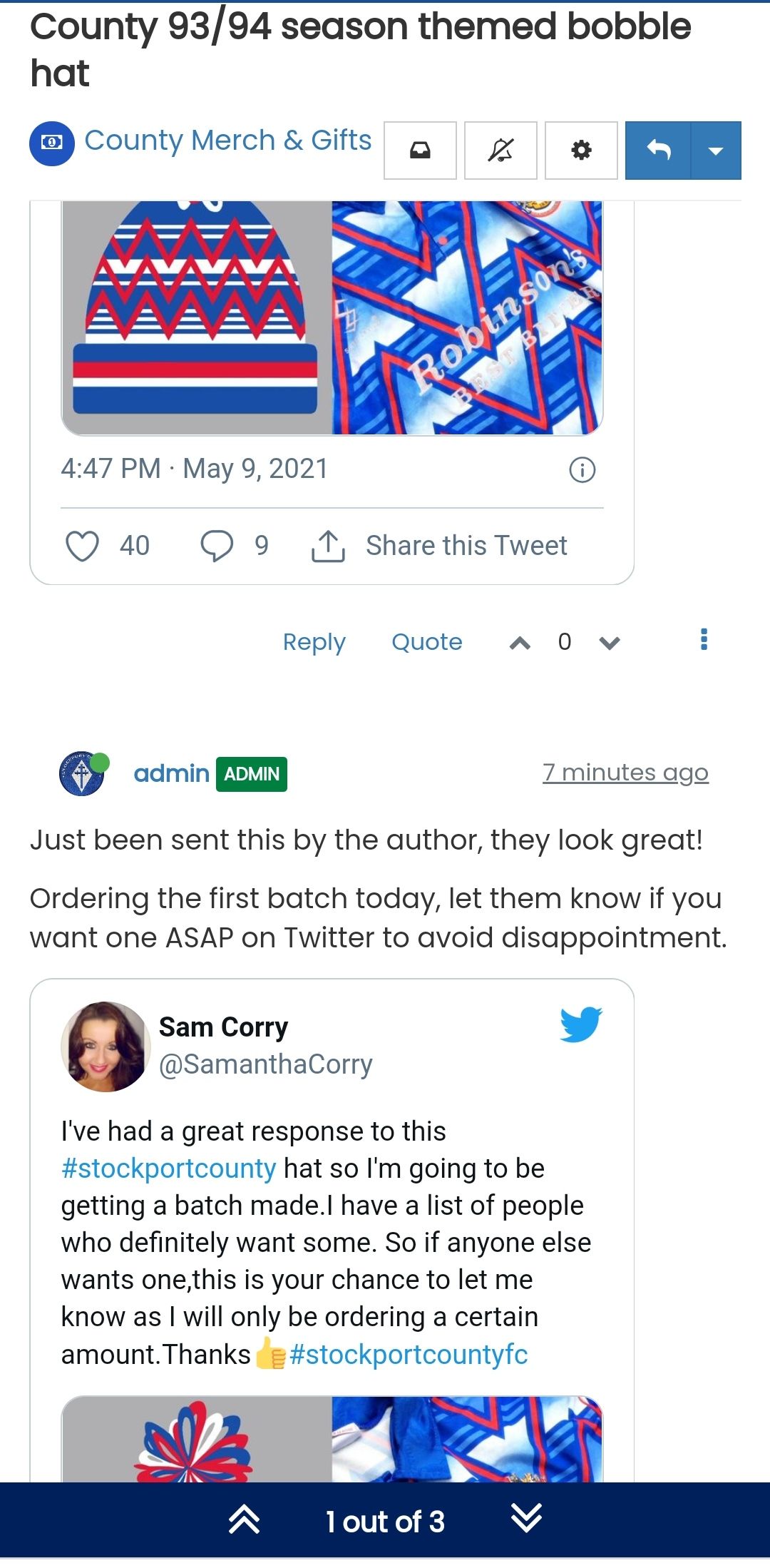770x1568 pixels.
Task: Click the 7 minutes ago timestamp
Action: point(625,773)
